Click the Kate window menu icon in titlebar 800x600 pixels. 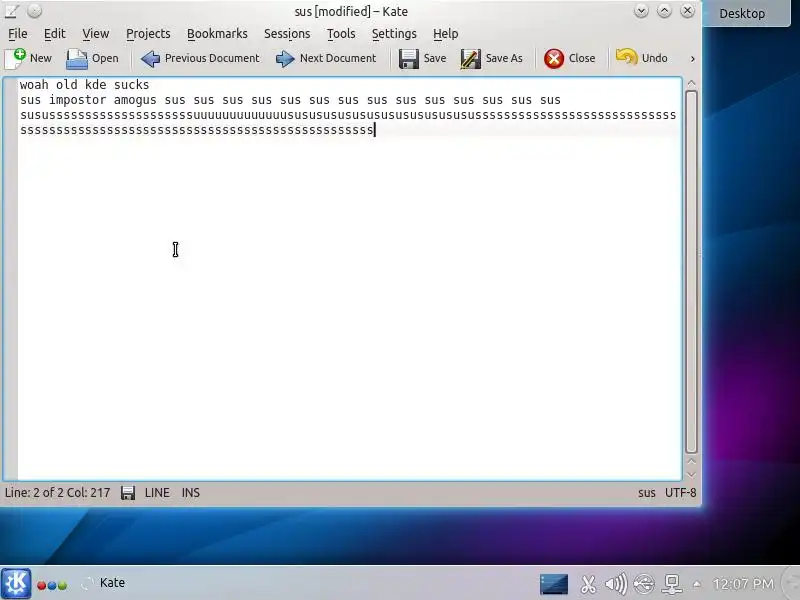(12, 11)
